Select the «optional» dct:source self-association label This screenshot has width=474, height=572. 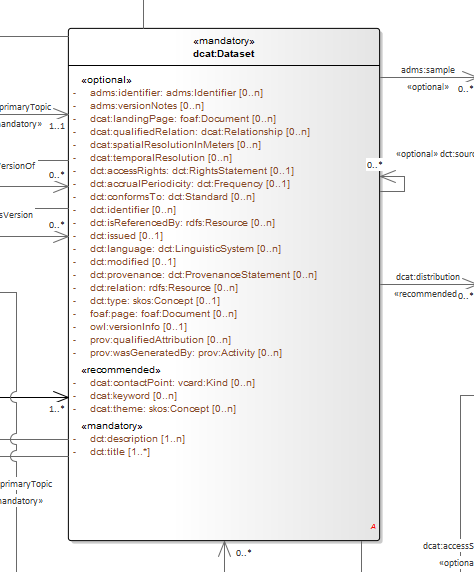435,154
